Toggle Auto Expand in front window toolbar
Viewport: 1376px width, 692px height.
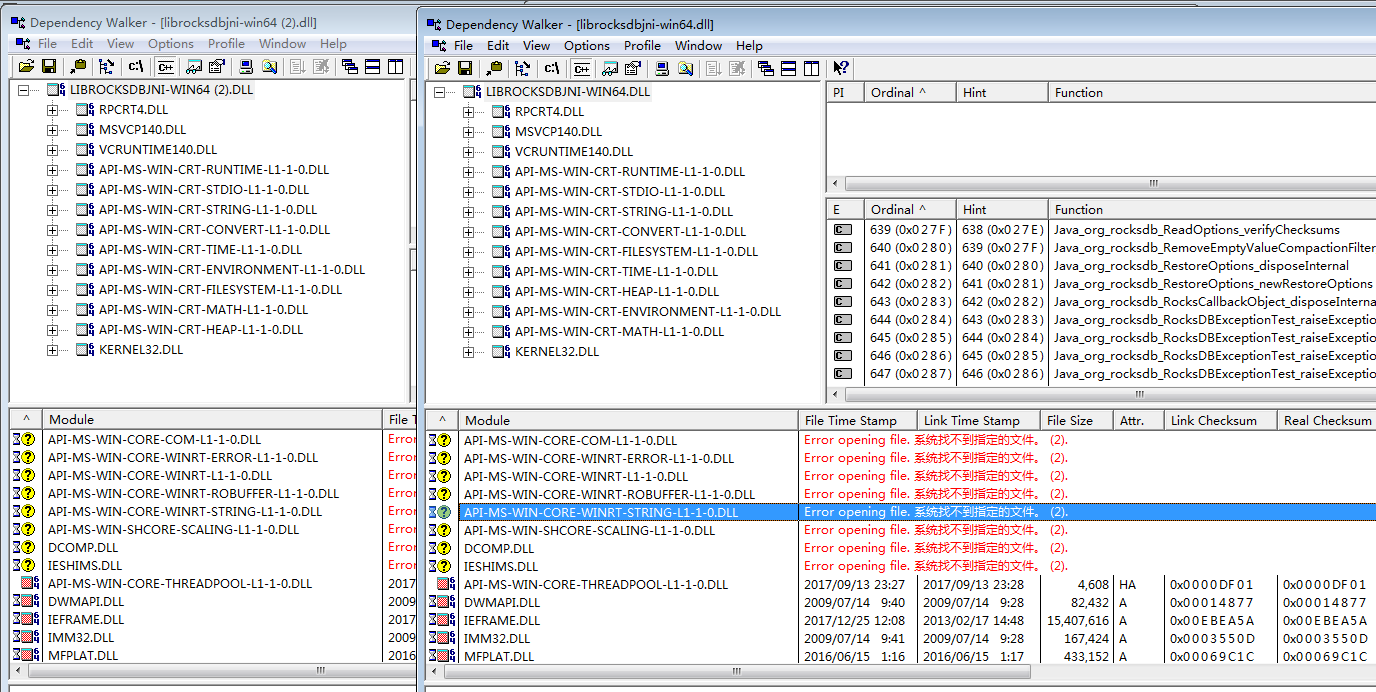point(523,68)
